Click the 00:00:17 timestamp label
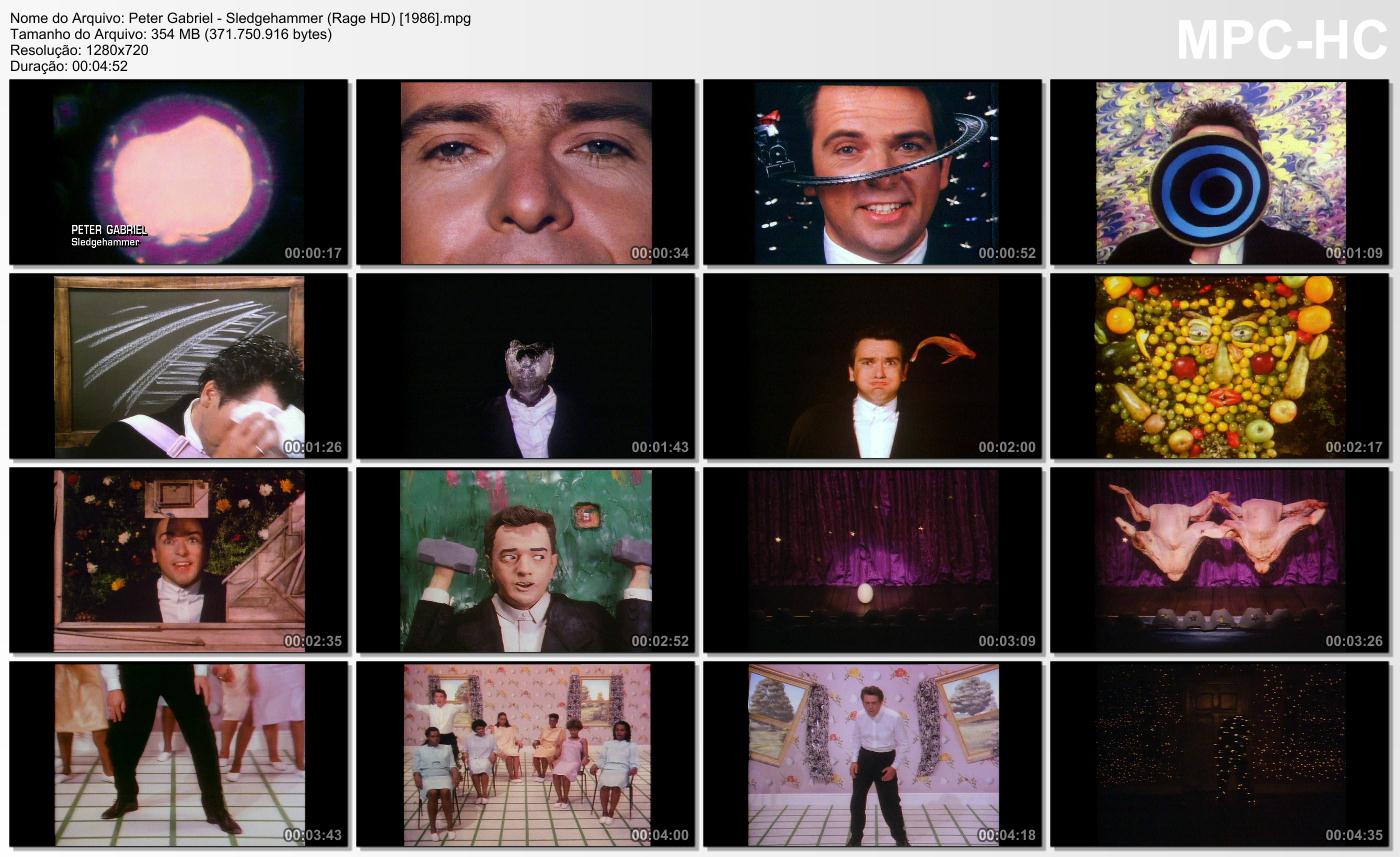Image resolution: width=1400 pixels, height=857 pixels. 313,253
